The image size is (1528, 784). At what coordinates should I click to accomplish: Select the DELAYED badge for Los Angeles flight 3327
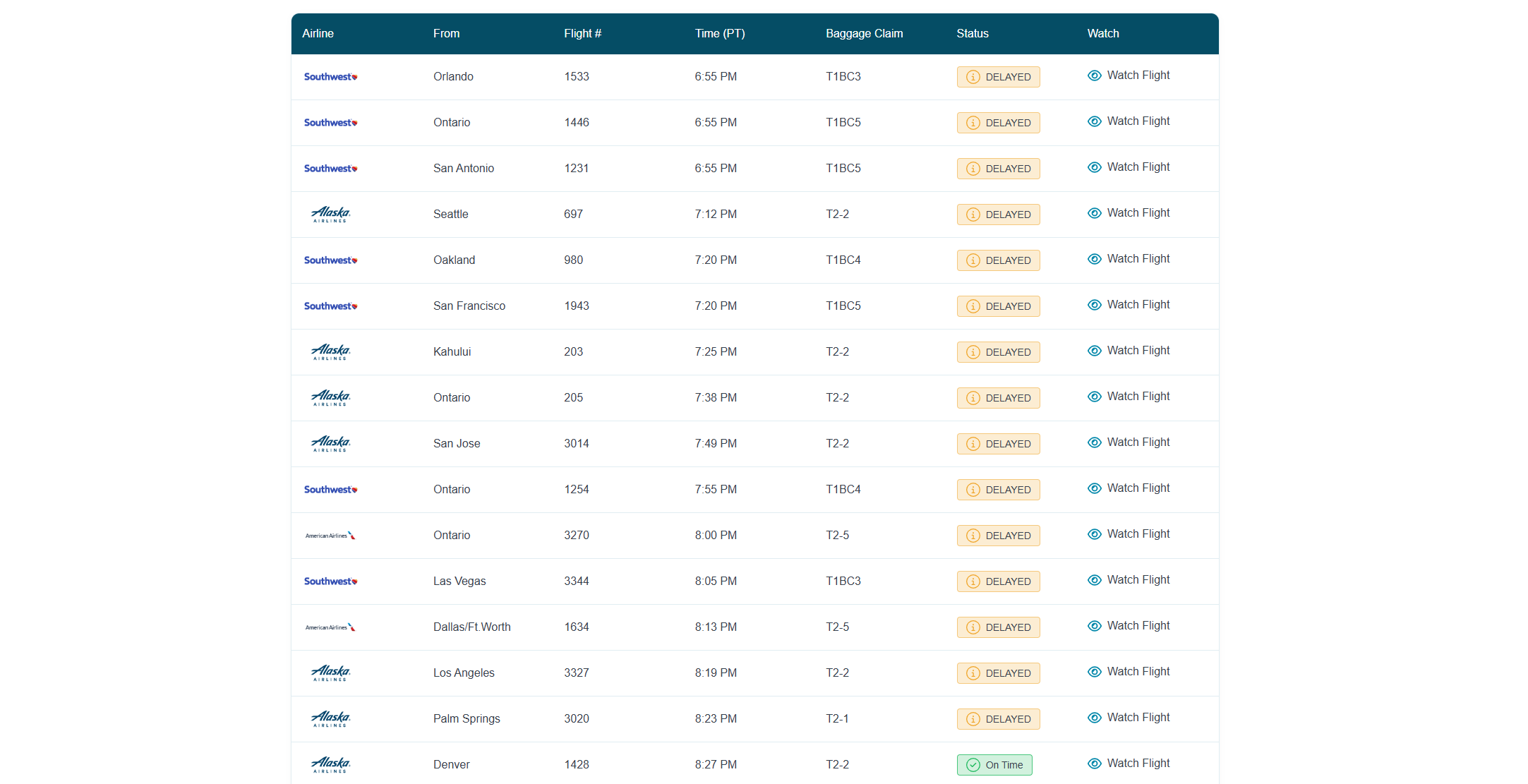click(x=998, y=673)
